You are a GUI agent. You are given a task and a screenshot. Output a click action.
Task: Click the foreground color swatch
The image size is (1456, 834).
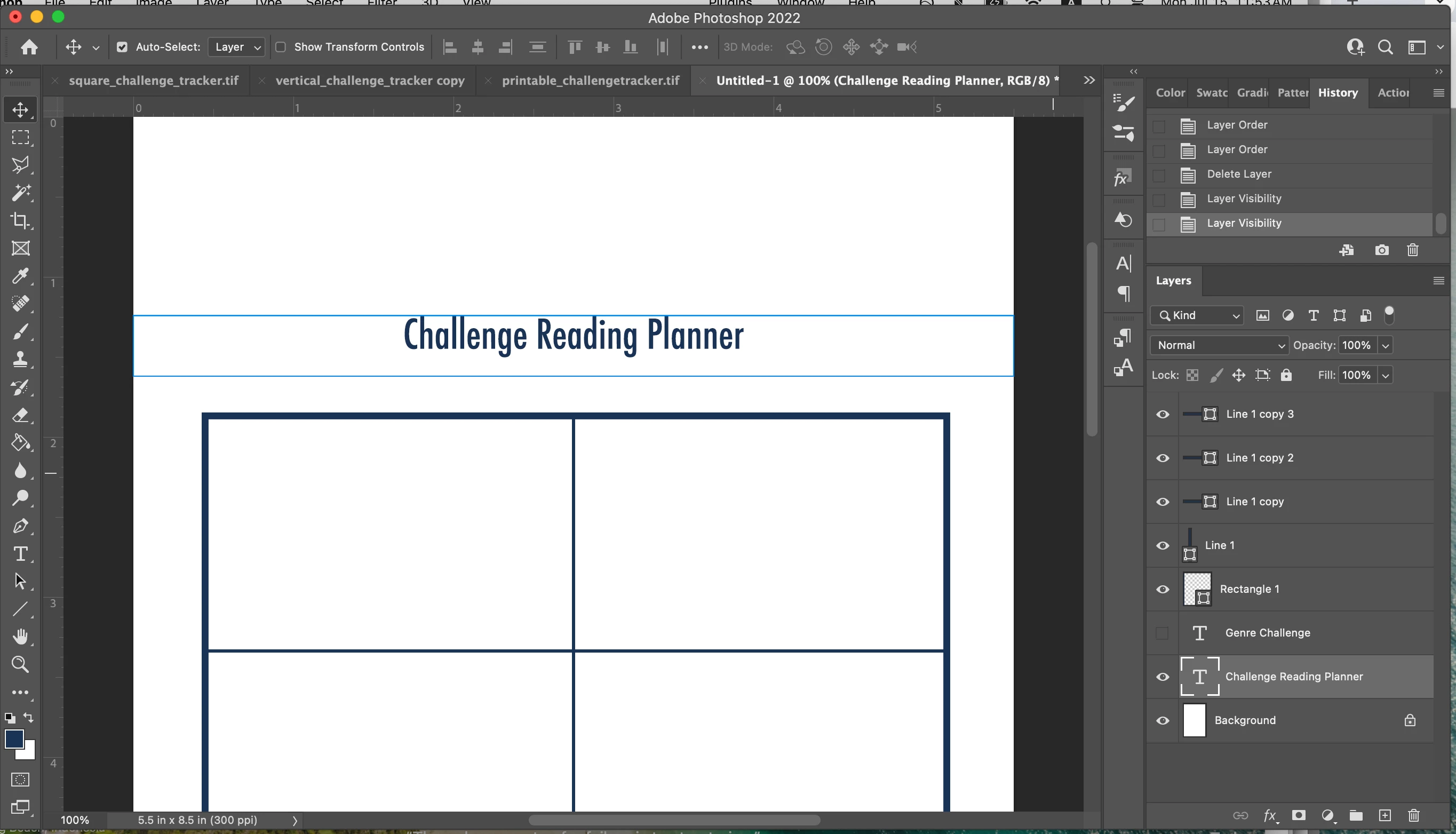(x=14, y=738)
